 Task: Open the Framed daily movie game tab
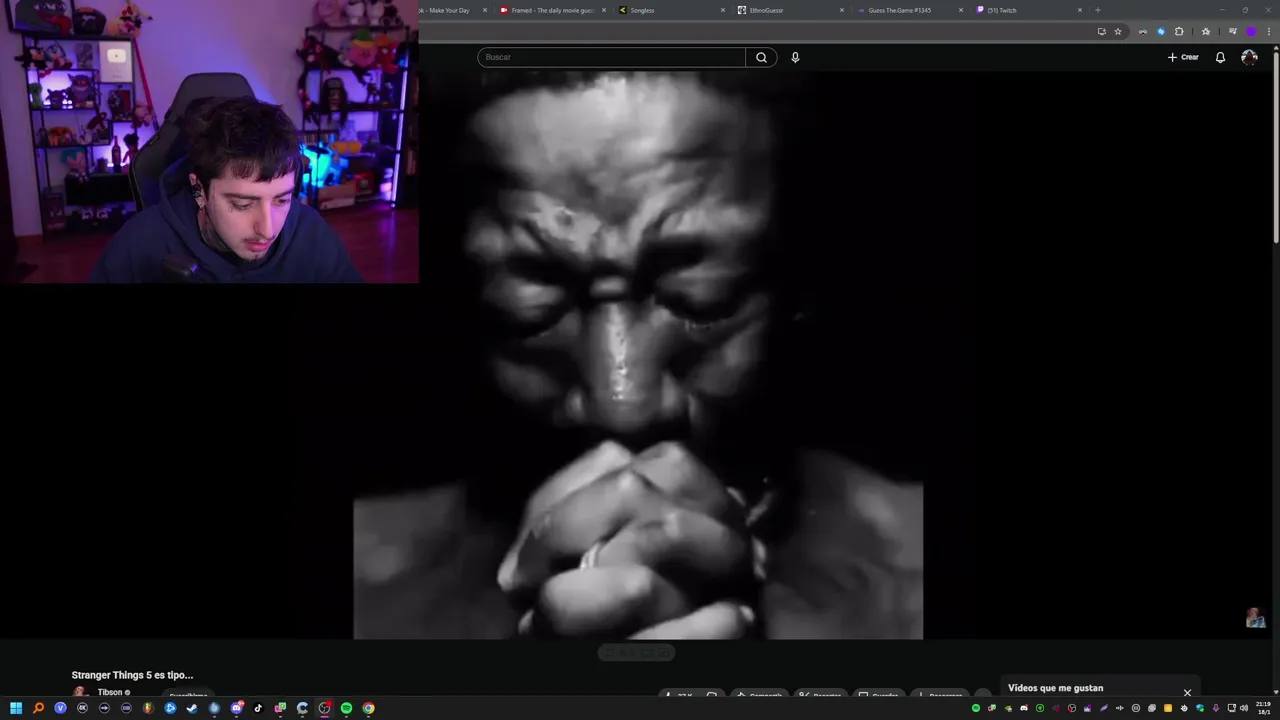tap(552, 10)
